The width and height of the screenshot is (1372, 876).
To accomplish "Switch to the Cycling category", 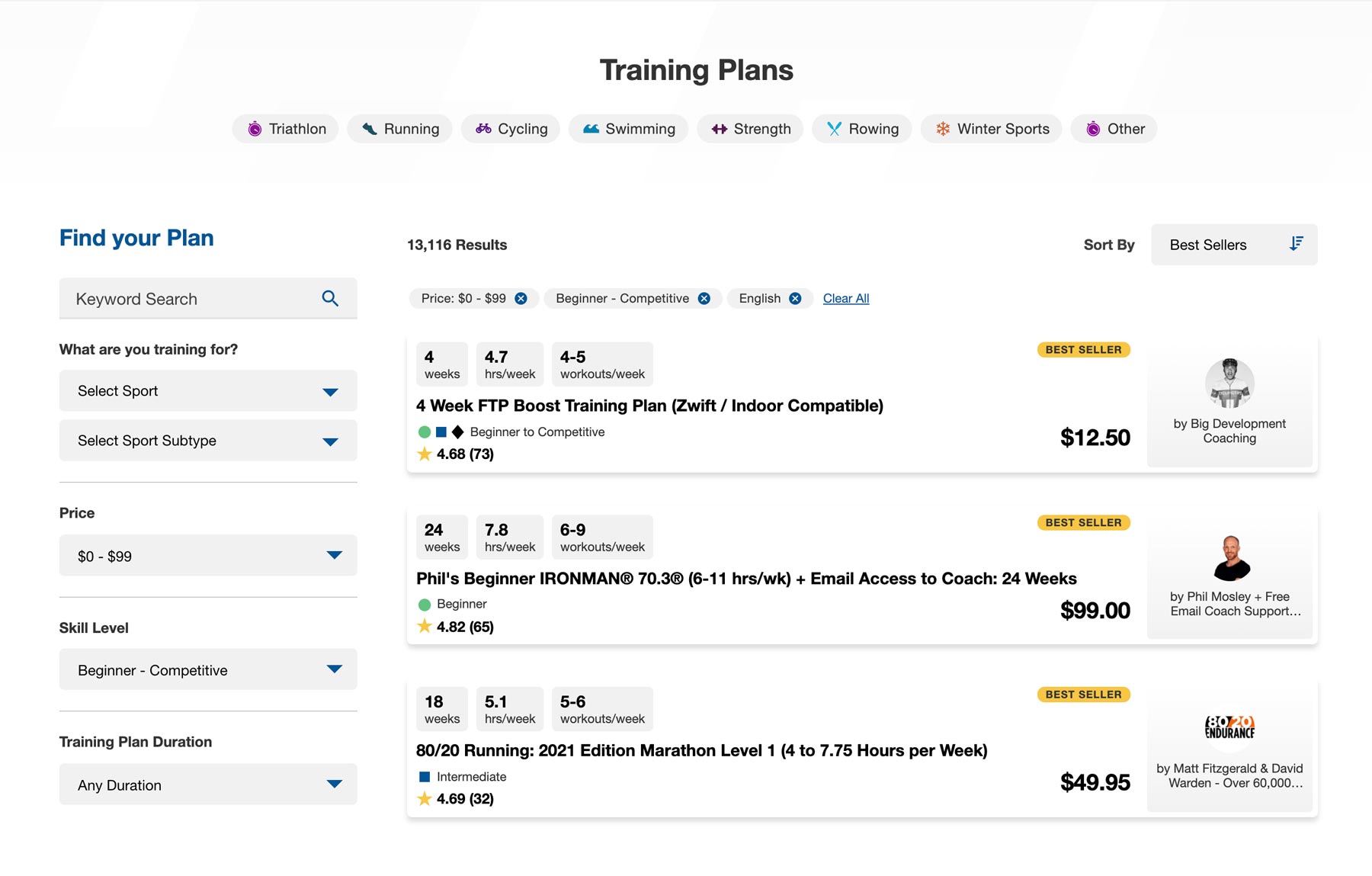I will click(x=511, y=129).
